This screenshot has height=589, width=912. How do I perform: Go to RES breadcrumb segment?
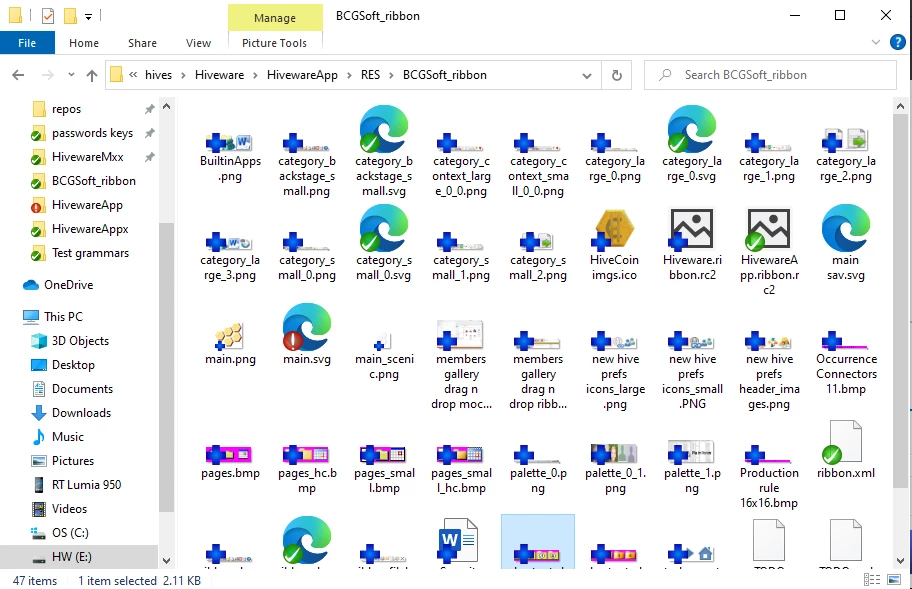tap(370, 75)
